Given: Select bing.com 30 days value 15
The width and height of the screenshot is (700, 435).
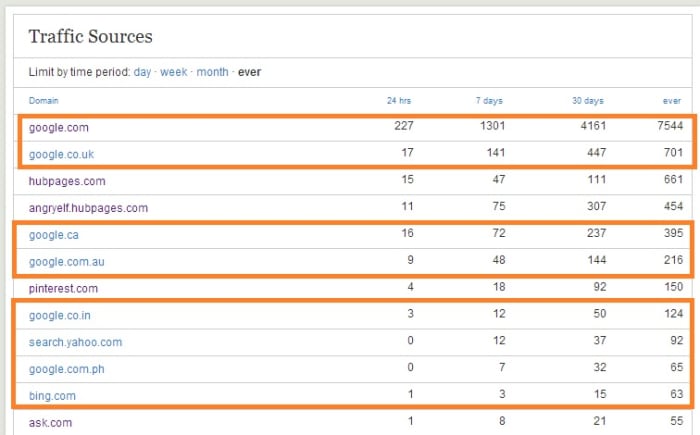Looking at the screenshot, I should pos(600,394).
